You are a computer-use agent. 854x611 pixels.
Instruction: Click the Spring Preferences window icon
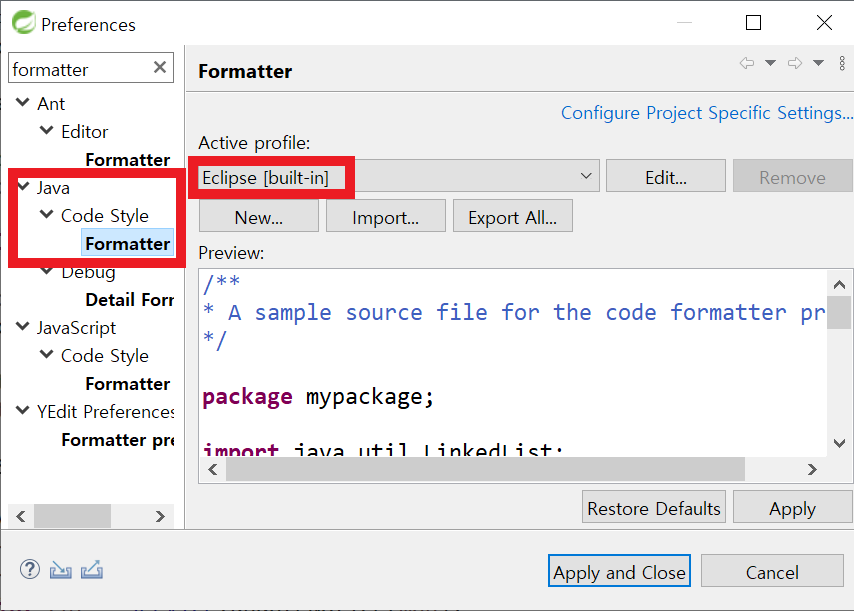pyautogui.click(x=23, y=23)
